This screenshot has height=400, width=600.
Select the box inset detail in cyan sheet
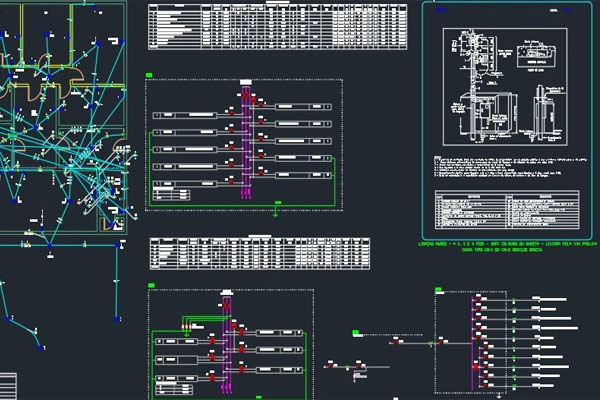pos(536,57)
